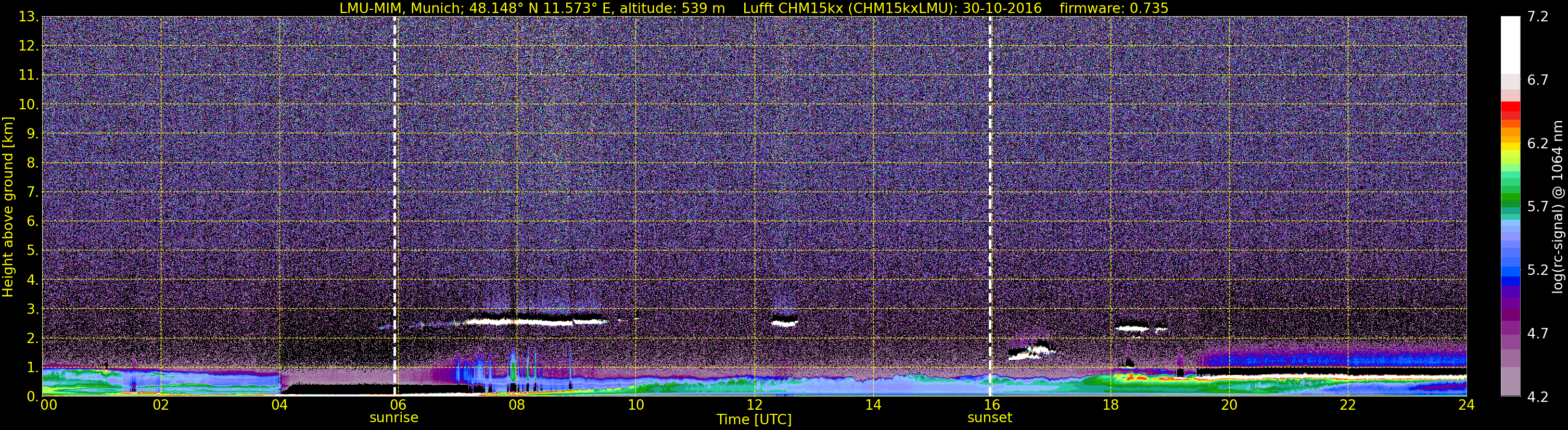This screenshot has height=430, width=1568.
Task: Click the 'Height above ground [km]' axis label
Action: point(8,207)
